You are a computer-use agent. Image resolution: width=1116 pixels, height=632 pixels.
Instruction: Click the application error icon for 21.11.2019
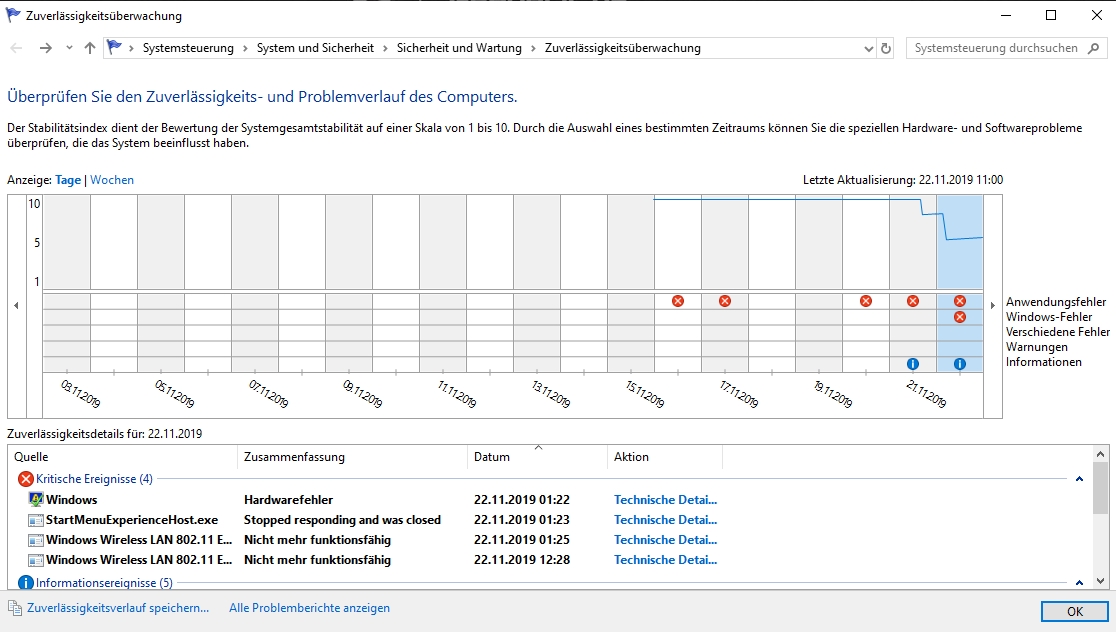pos(912,301)
